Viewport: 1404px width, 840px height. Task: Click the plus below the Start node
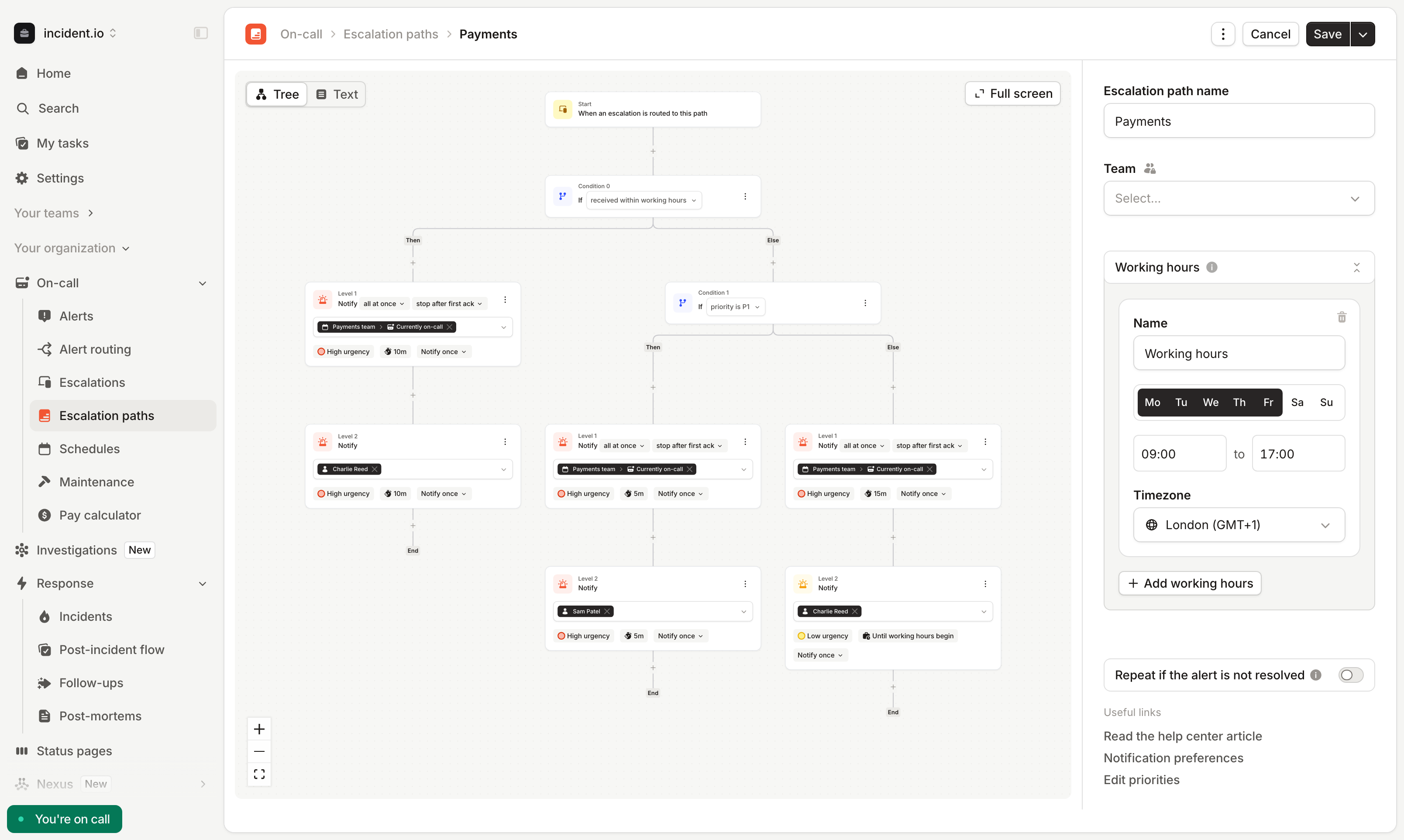click(x=653, y=151)
